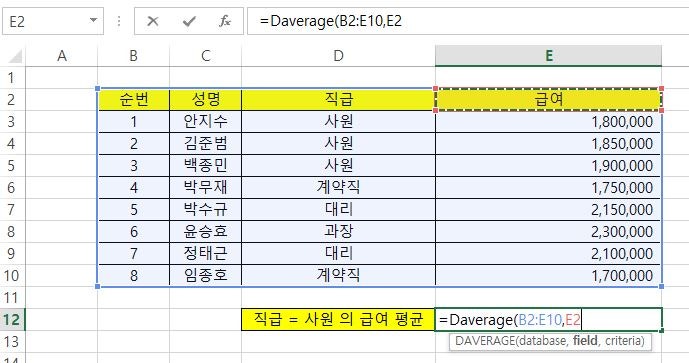Click cell E12 containing the Daverage formula

[x=548, y=319]
